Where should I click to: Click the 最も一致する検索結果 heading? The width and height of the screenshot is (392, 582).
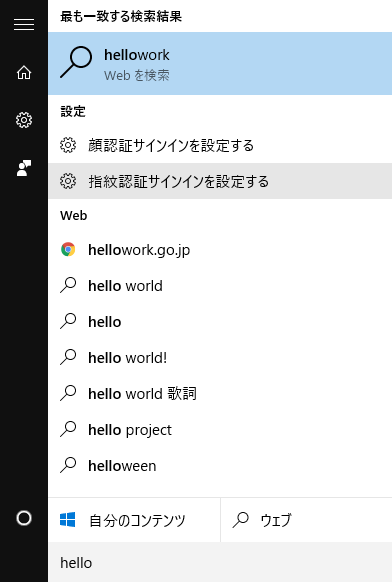pyautogui.click(x=121, y=16)
